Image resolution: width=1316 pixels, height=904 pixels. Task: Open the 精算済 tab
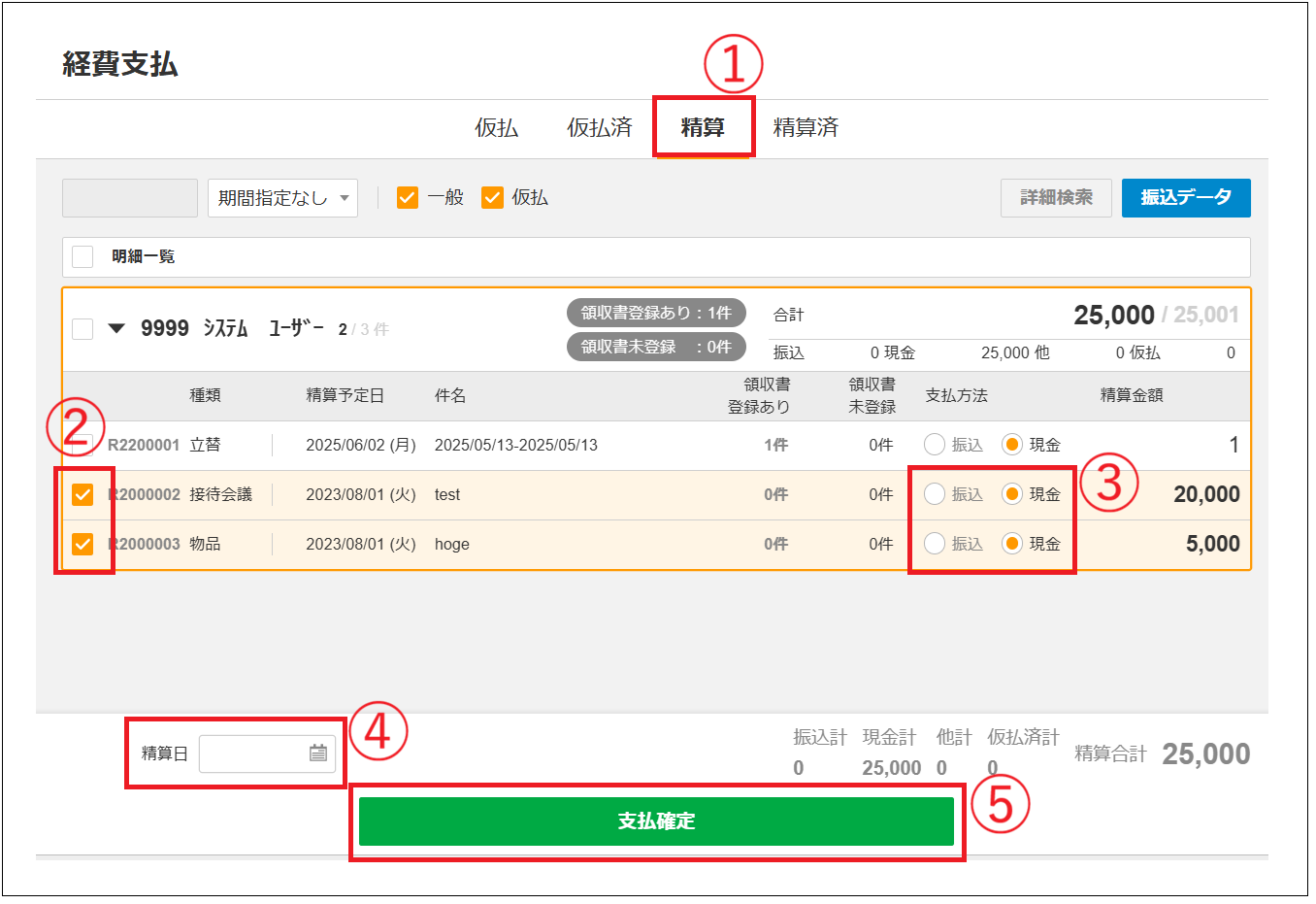tap(806, 128)
